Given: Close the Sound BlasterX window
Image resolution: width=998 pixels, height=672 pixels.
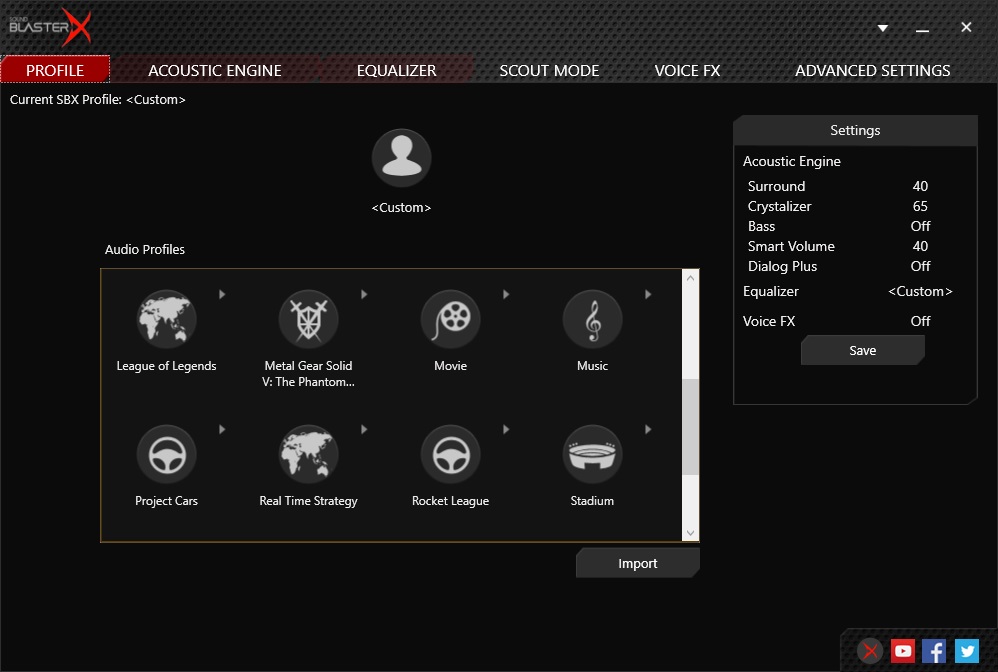Looking at the screenshot, I should (x=966, y=27).
